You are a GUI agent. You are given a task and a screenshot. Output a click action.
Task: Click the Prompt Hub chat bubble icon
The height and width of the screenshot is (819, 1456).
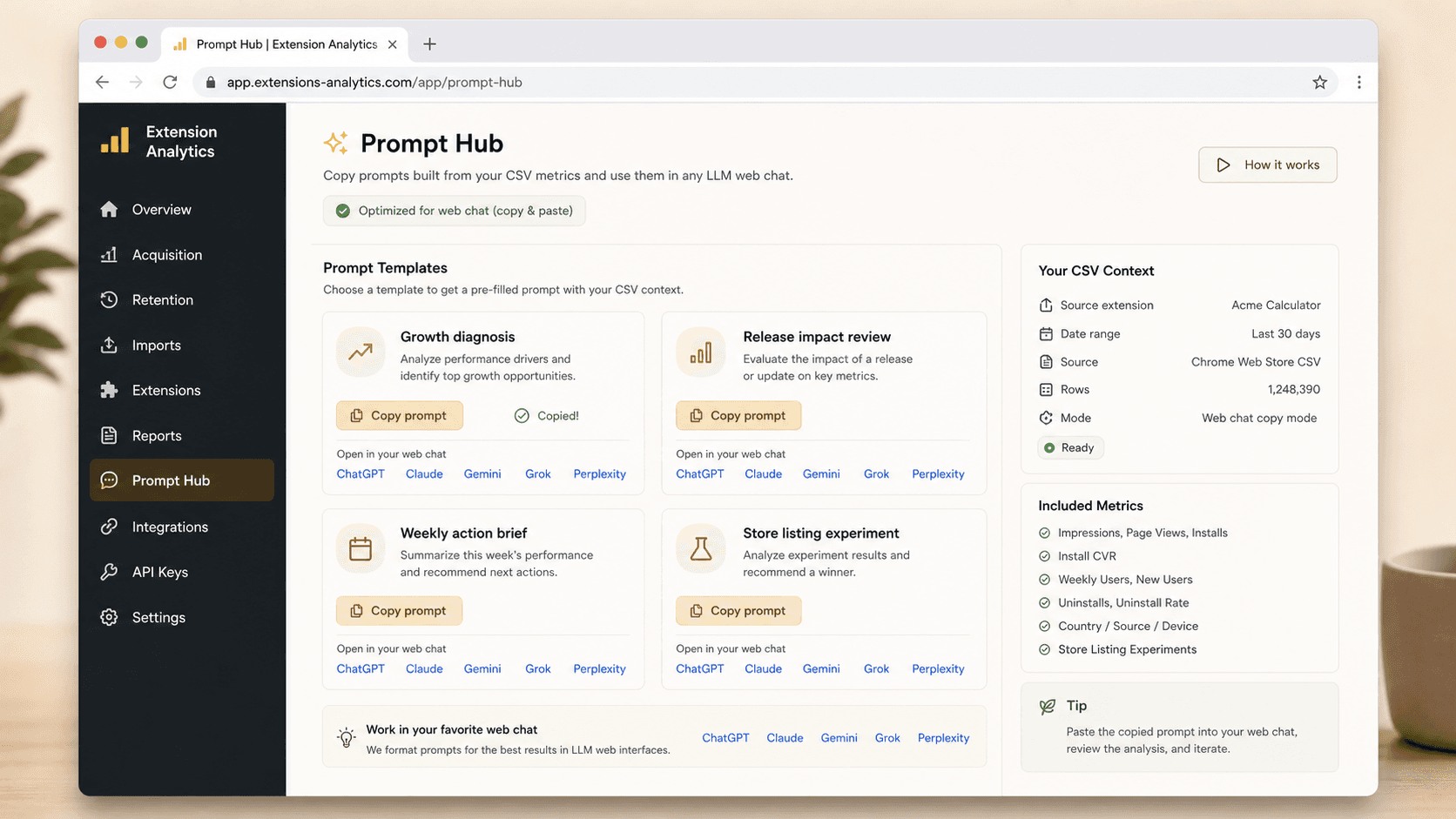[109, 480]
